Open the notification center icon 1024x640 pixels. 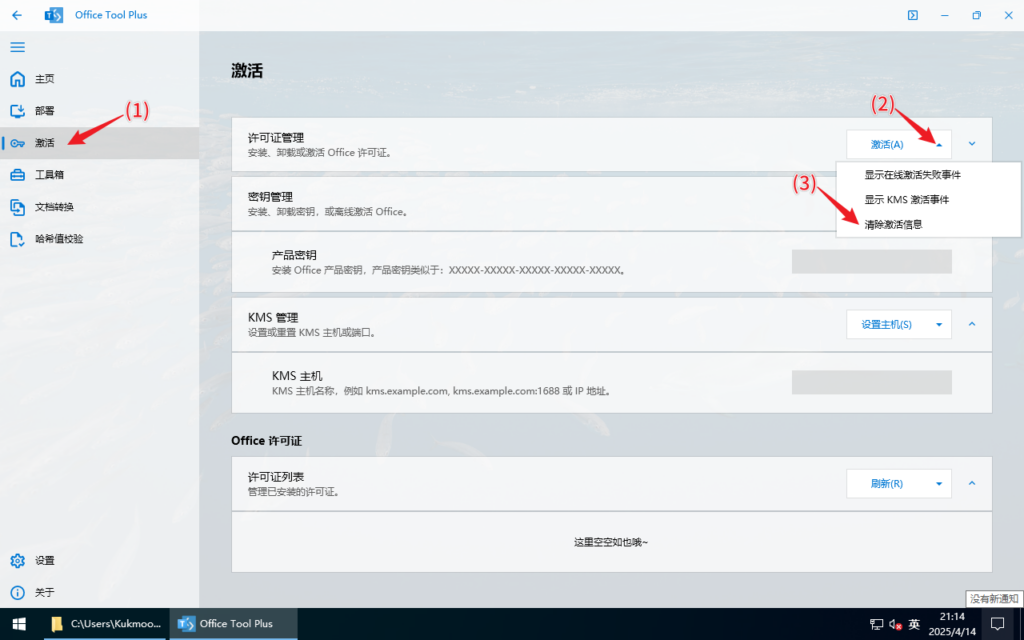[997, 624]
